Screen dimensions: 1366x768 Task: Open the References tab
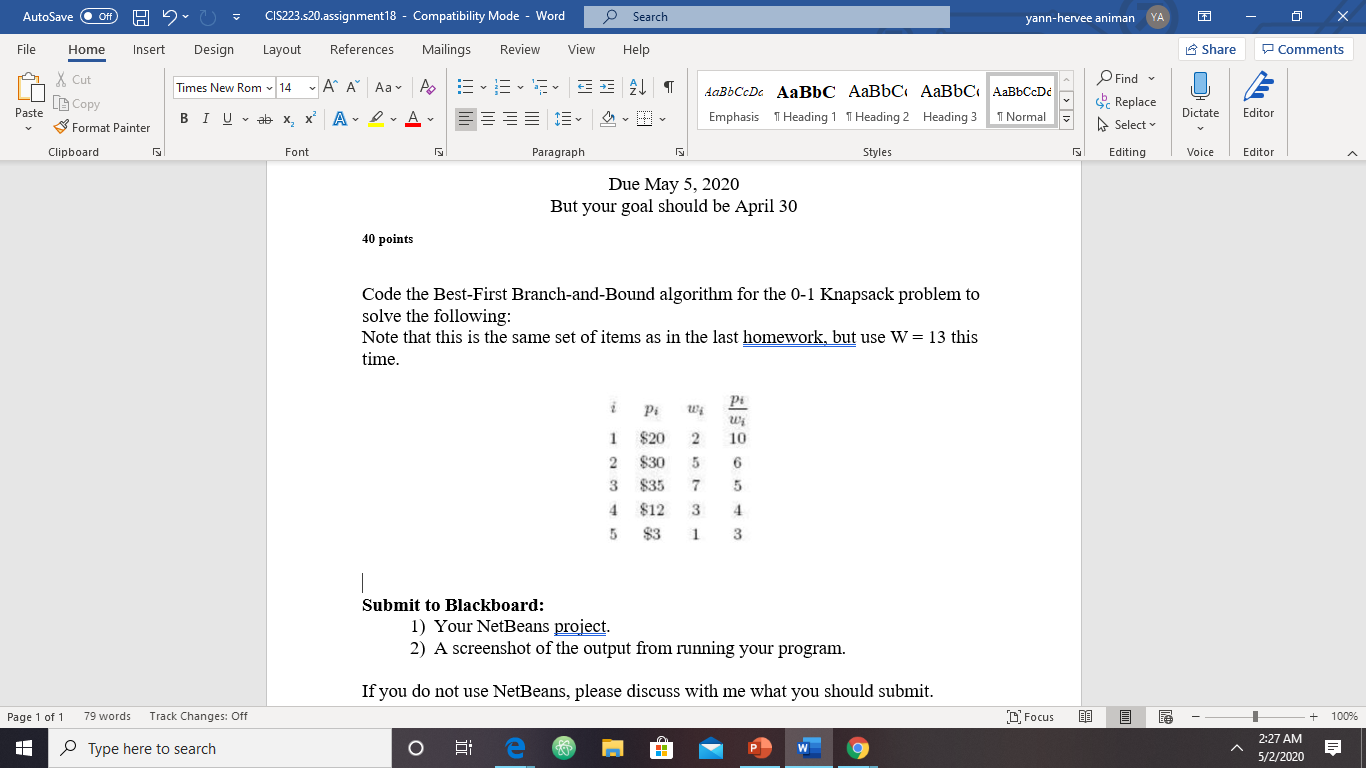pyautogui.click(x=362, y=49)
